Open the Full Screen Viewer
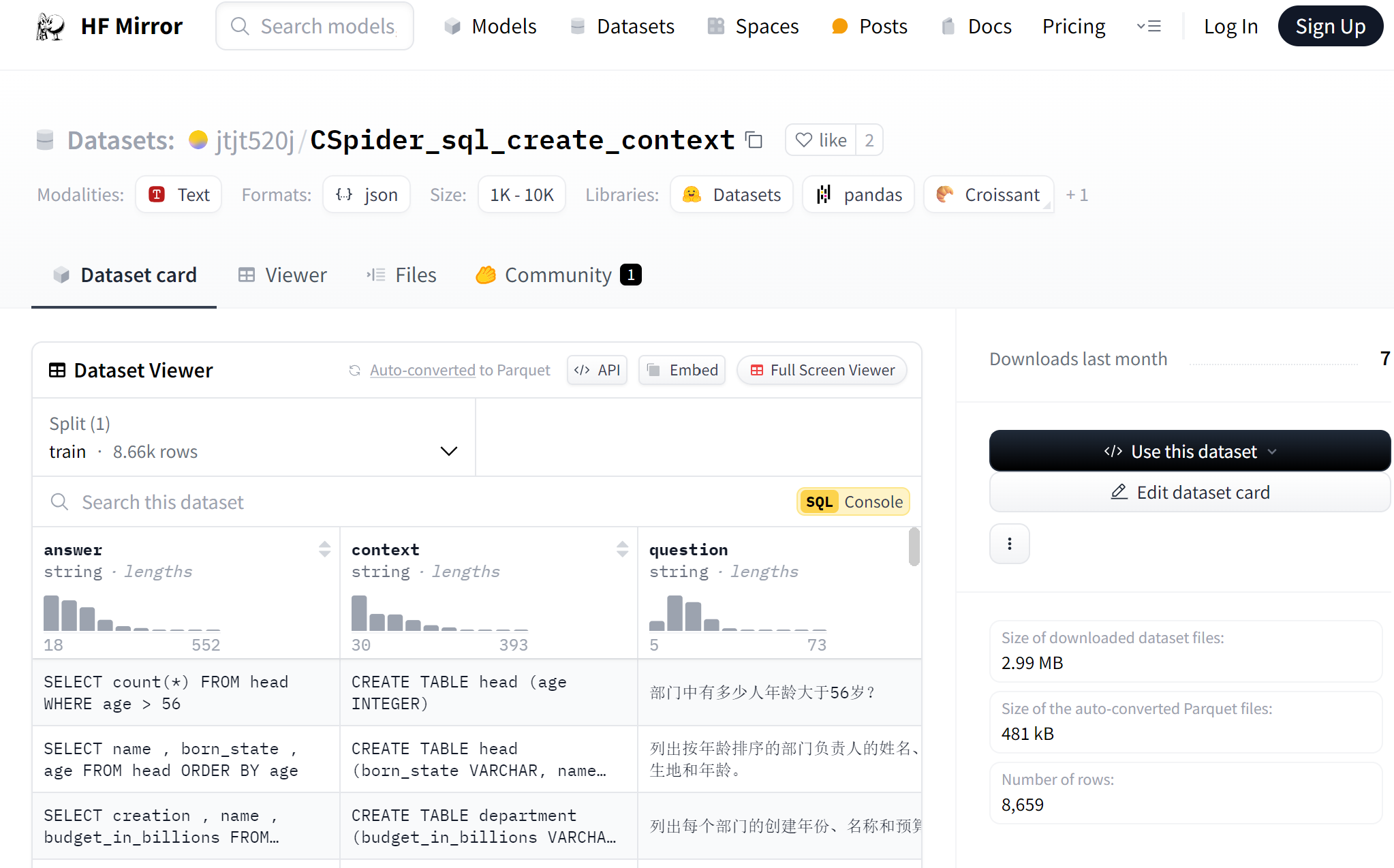 (822, 371)
